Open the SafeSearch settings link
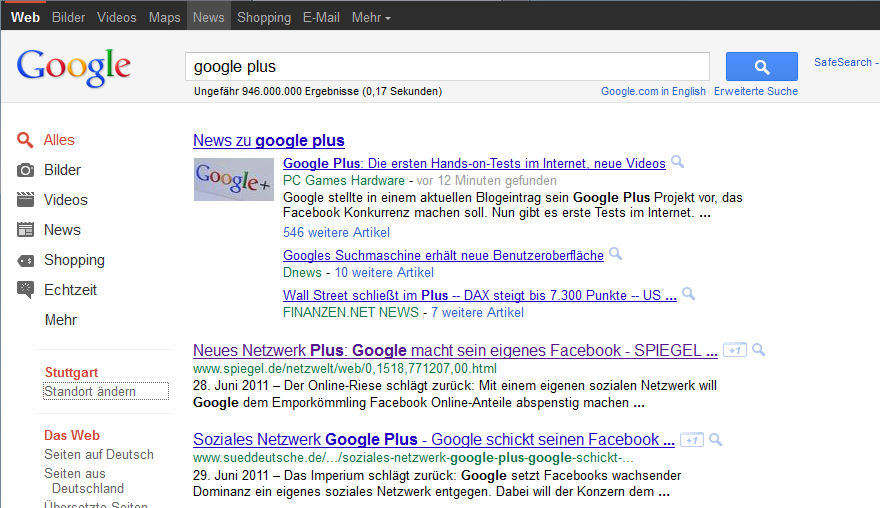This screenshot has height=508, width=880. [846, 62]
